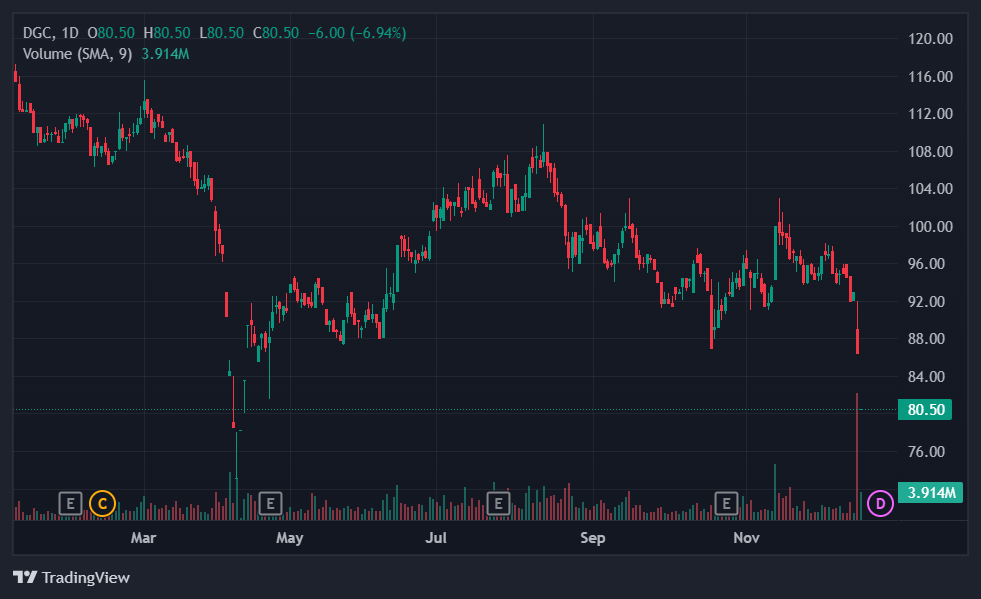Image resolution: width=981 pixels, height=599 pixels.
Task: Click the Nov label on time axis
Action: [746, 539]
